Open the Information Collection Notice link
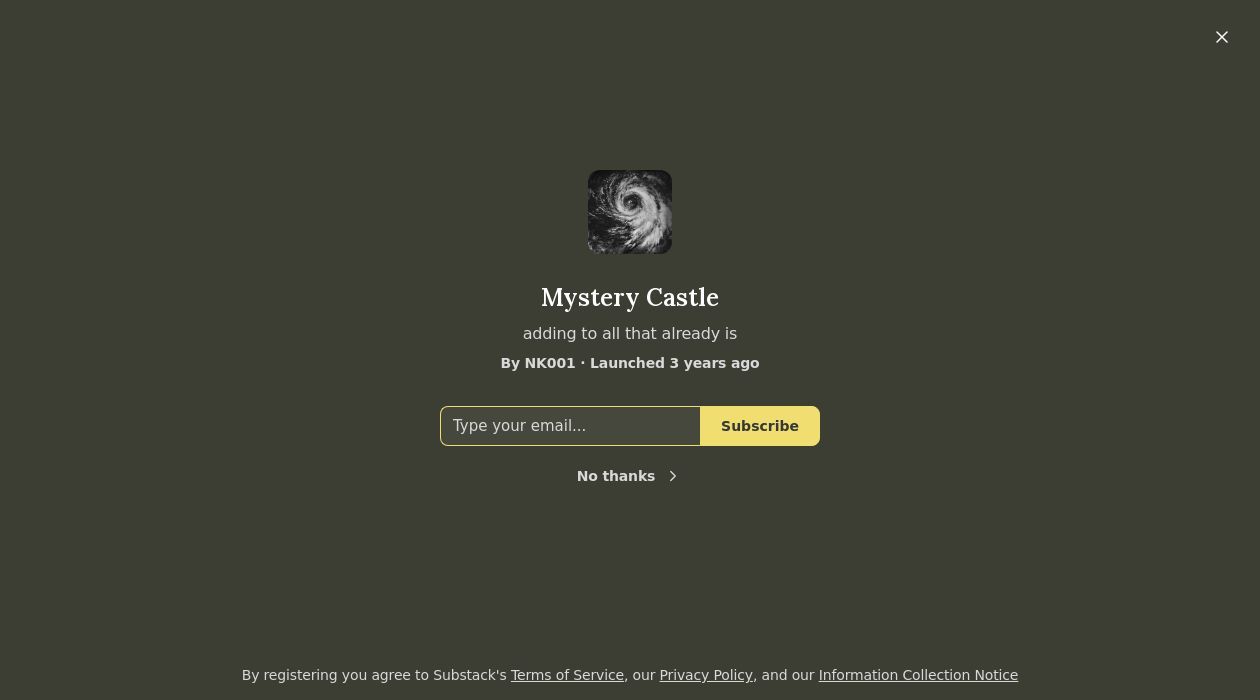This screenshot has width=1260, height=700. (918, 675)
